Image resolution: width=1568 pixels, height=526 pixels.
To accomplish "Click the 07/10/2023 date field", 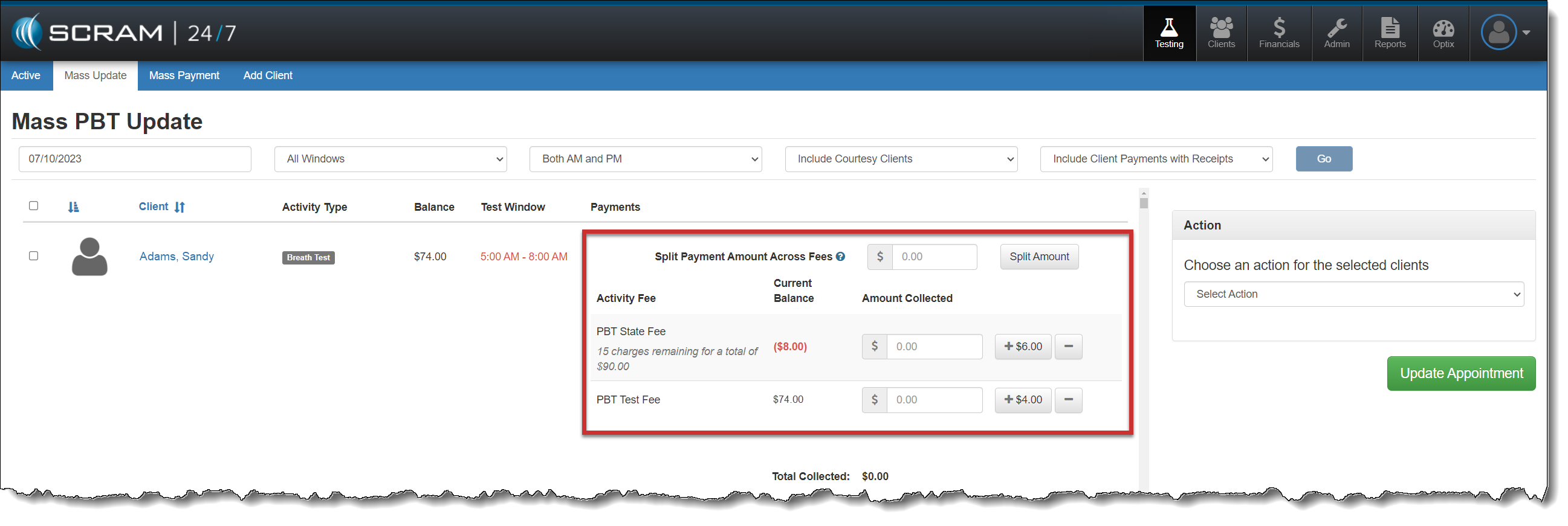I will 135,159.
